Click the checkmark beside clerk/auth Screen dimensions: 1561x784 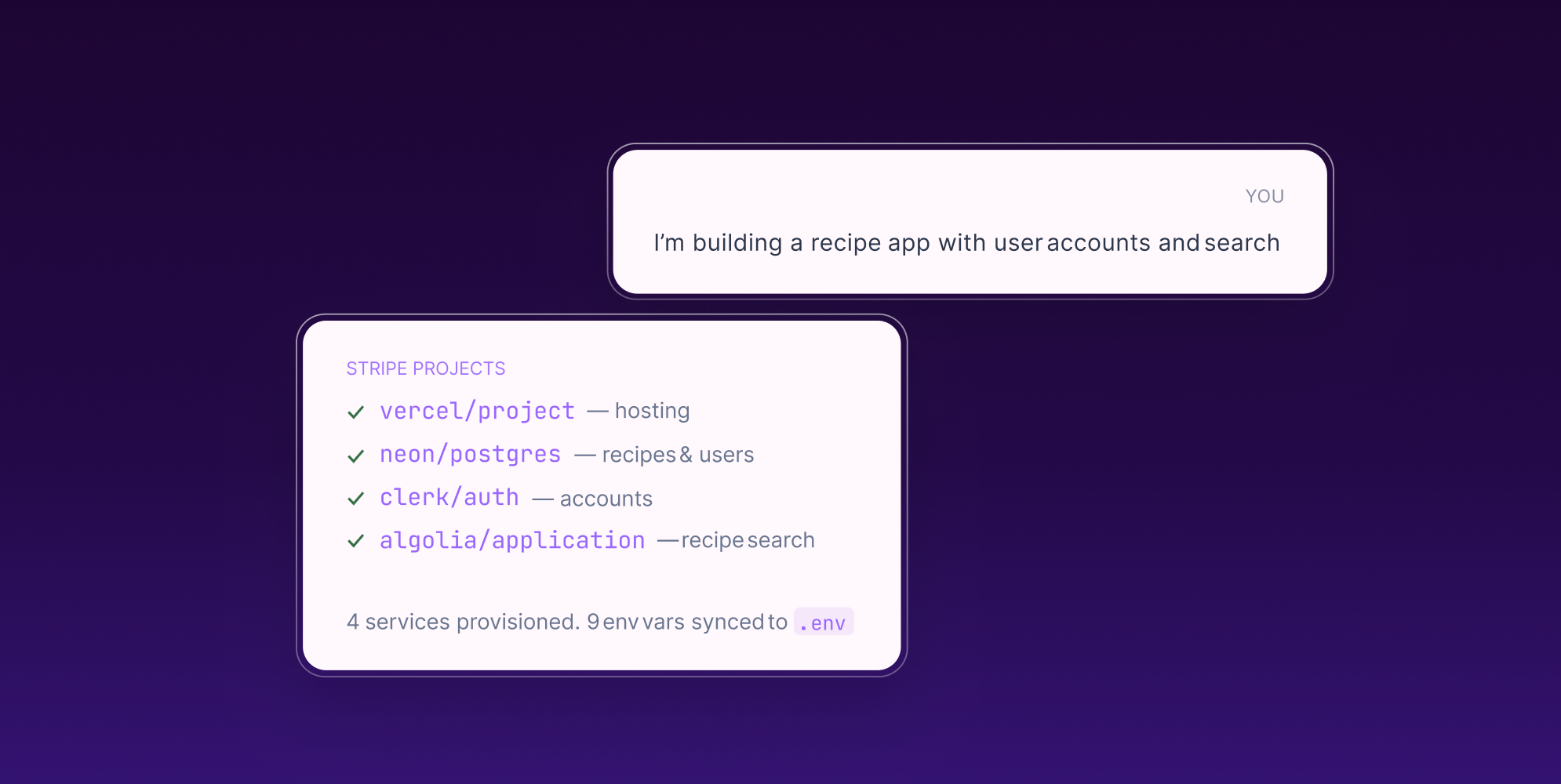[355, 499]
